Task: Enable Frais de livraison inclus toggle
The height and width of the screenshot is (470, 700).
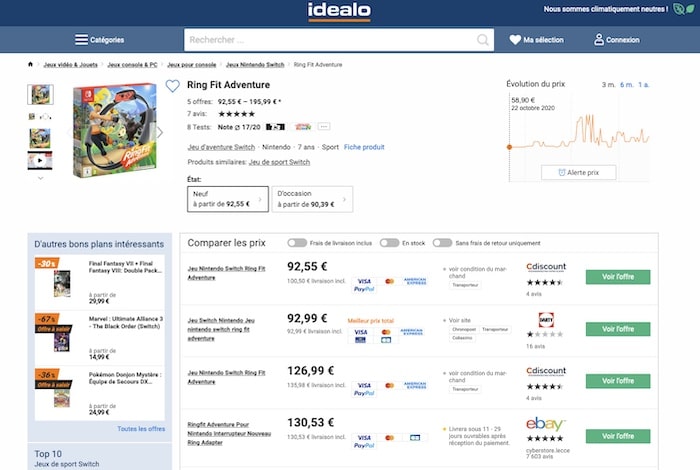Action: 297,243
